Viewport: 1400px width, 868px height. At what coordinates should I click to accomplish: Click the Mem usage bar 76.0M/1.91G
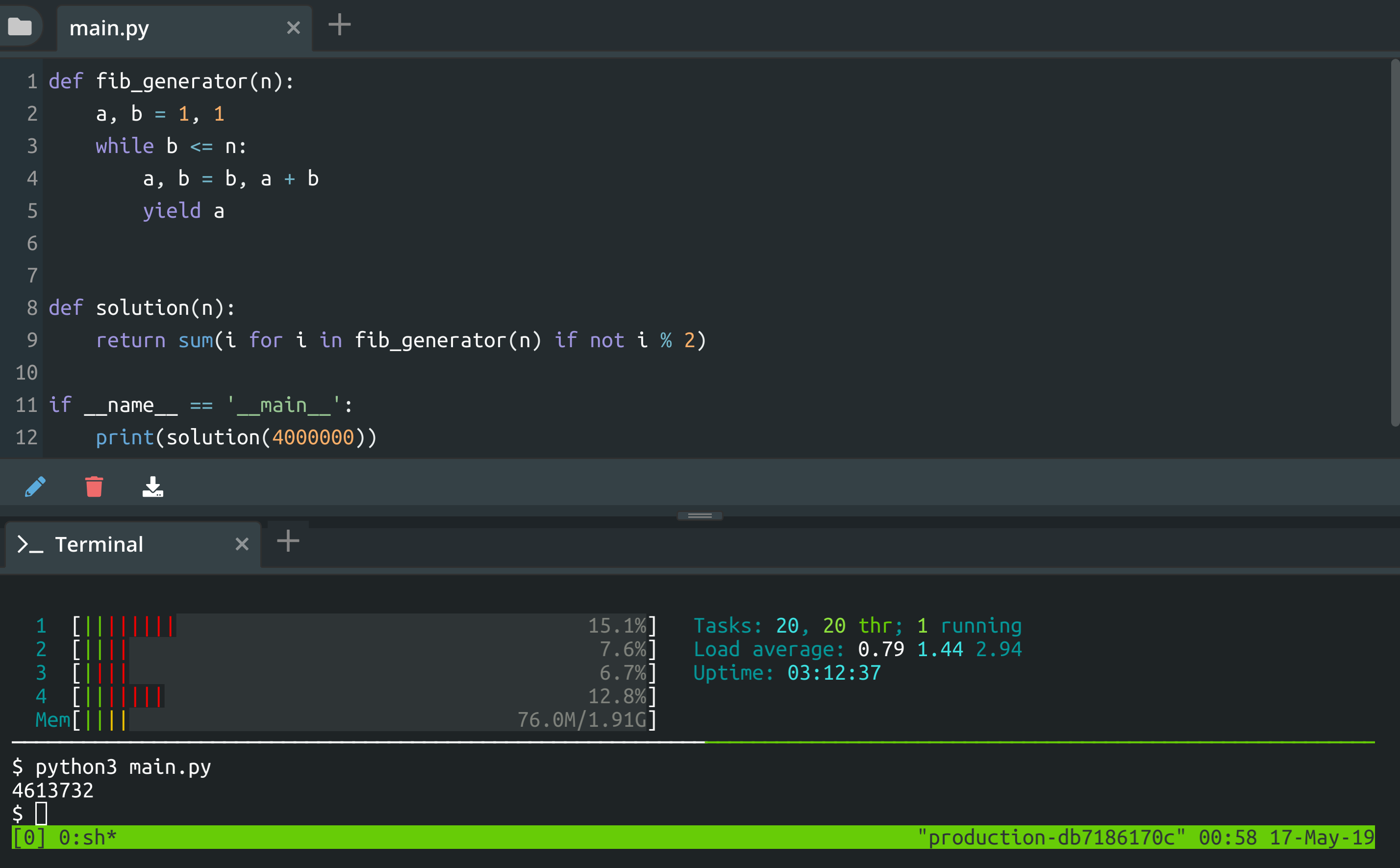[x=365, y=719]
